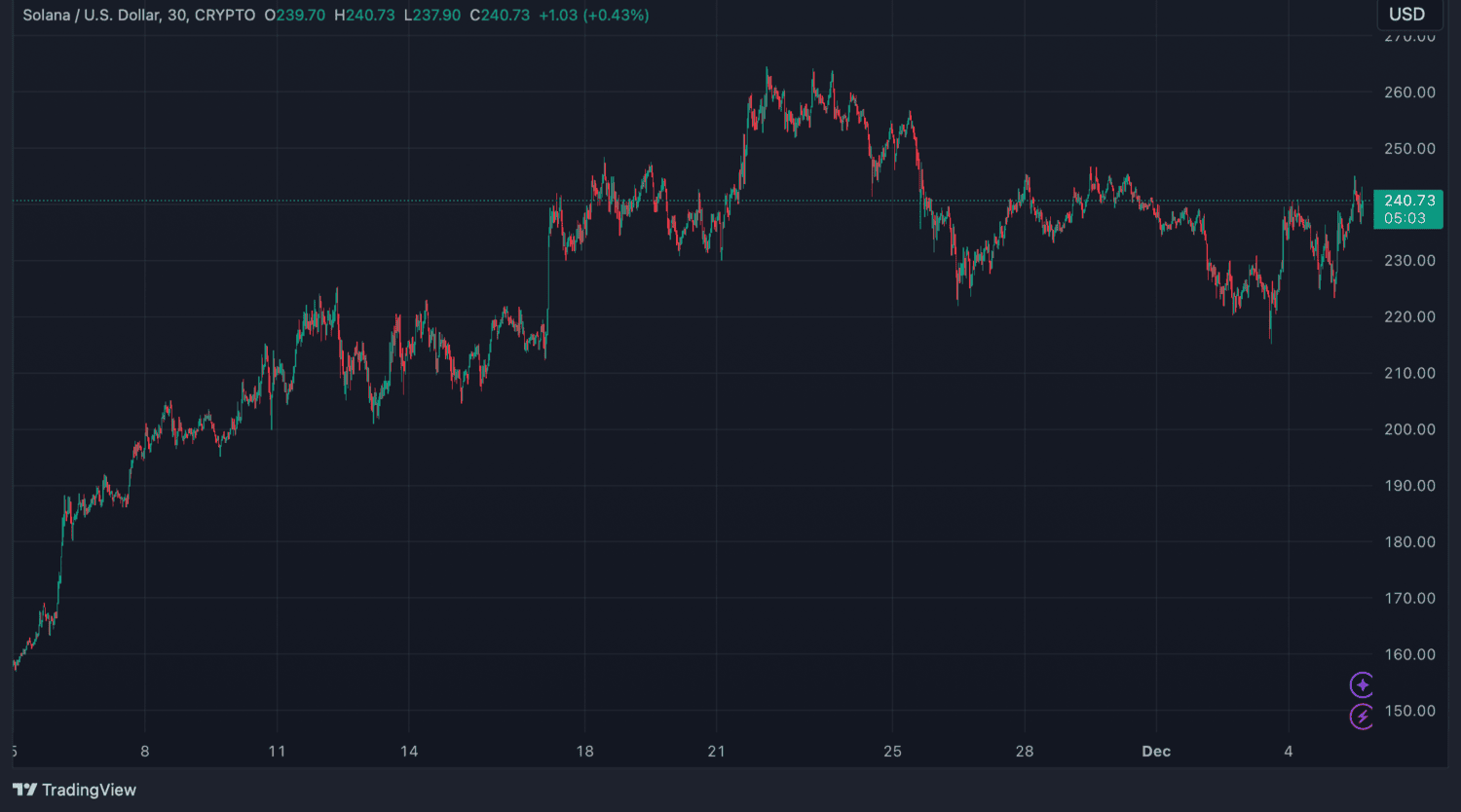Click the 180.00 price scale label
The height and width of the screenshot is (812, 1461).
[1409, 542]
